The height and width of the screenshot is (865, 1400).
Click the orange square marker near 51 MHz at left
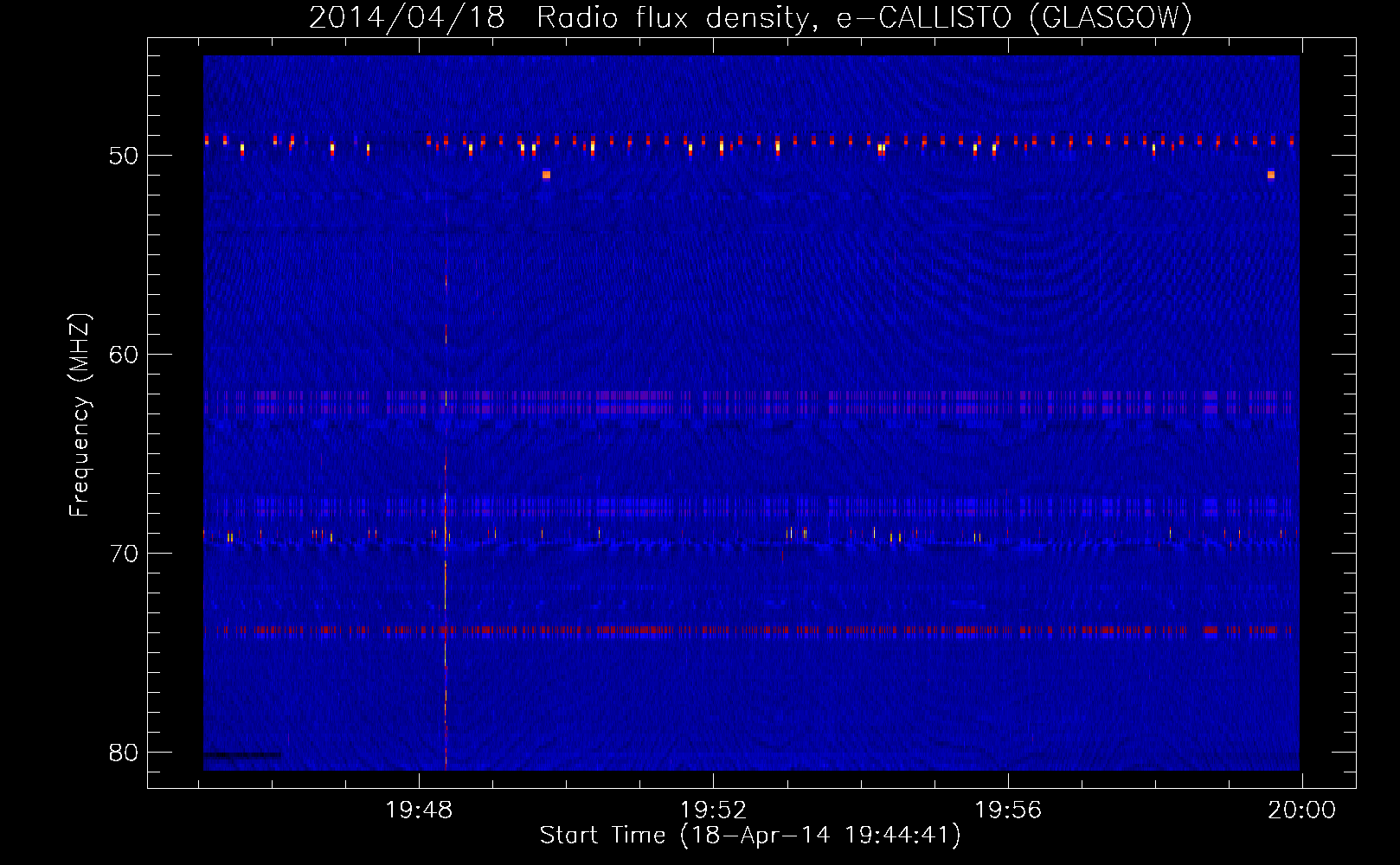(x=546, y=175)
